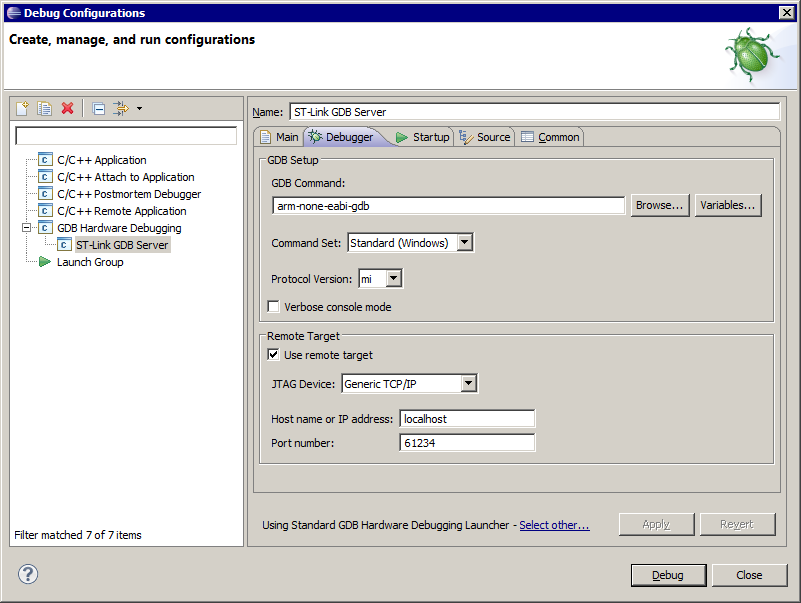801x603 pixels.
Task: Collapse the GDB Hardware Debugging node
Action: pos(27,228)
